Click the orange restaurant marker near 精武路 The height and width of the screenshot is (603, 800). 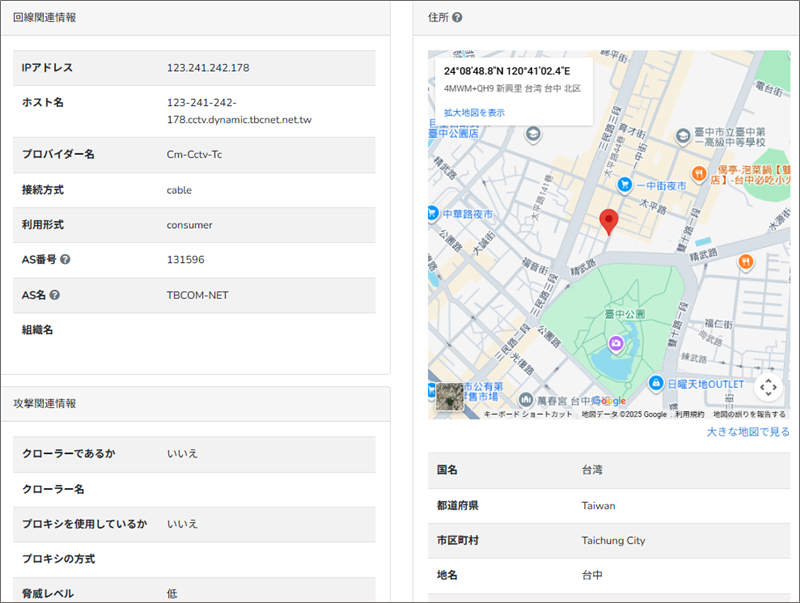click(745, 262)
